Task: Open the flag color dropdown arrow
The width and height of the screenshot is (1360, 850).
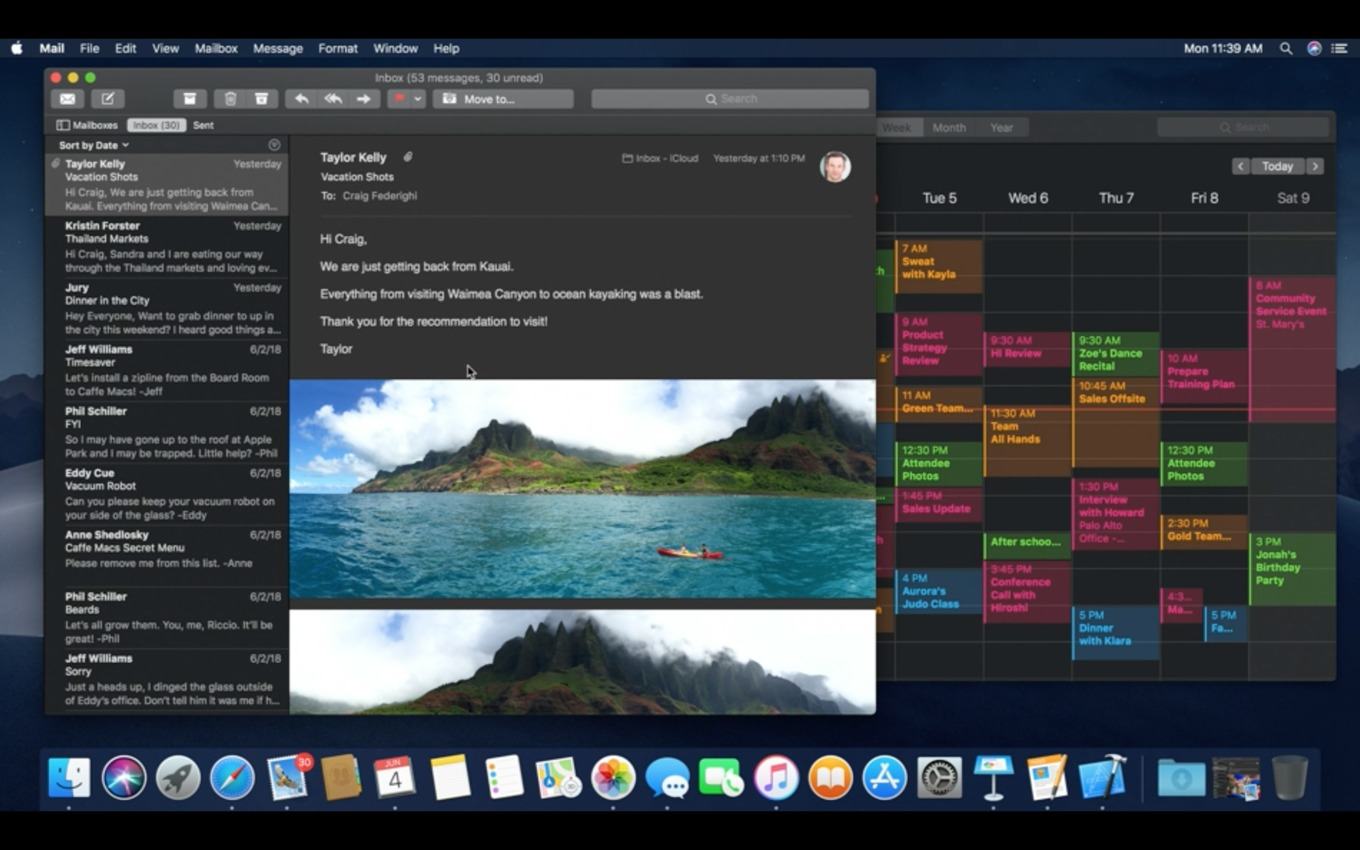Action: click(418, 99)
